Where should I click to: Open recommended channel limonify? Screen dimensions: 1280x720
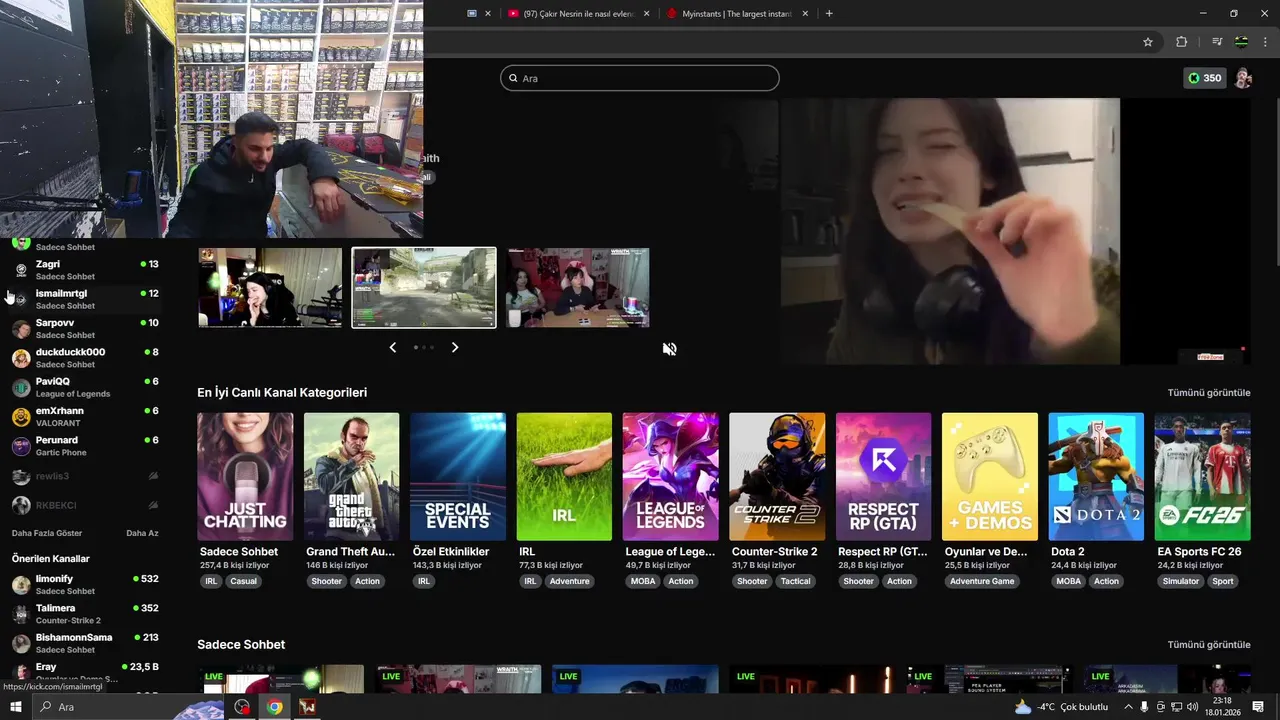click(x=85, y=585)
